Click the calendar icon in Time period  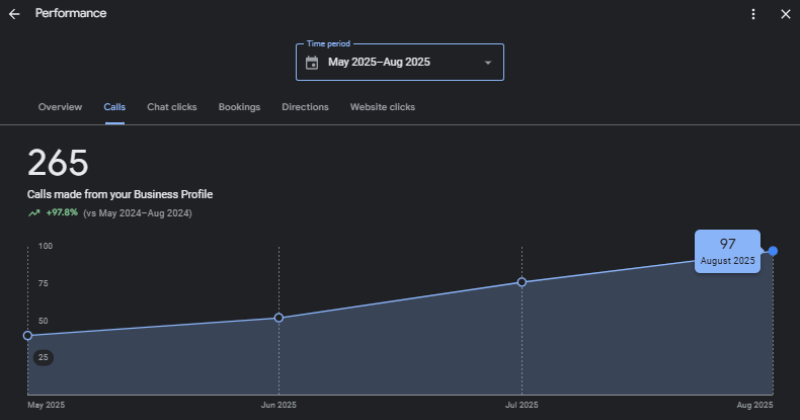pyautogui.click(x=312, y=63)
